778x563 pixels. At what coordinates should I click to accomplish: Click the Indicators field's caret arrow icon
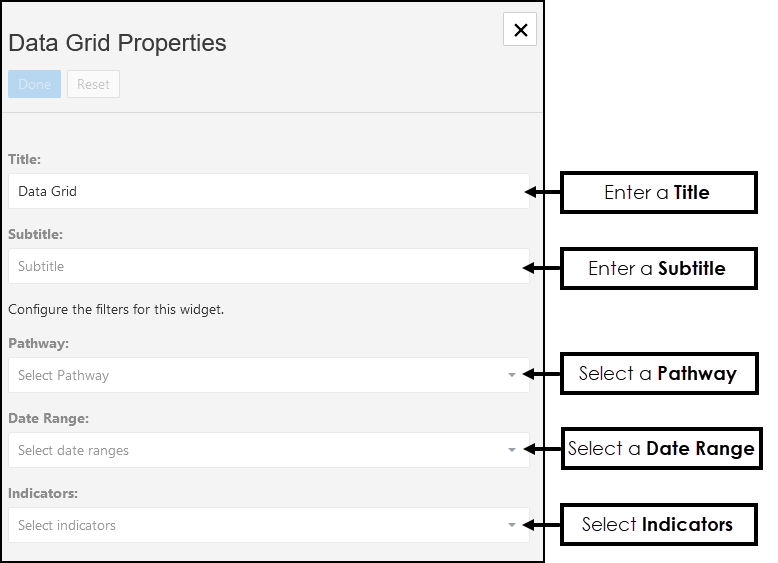(x=512, y=526)
